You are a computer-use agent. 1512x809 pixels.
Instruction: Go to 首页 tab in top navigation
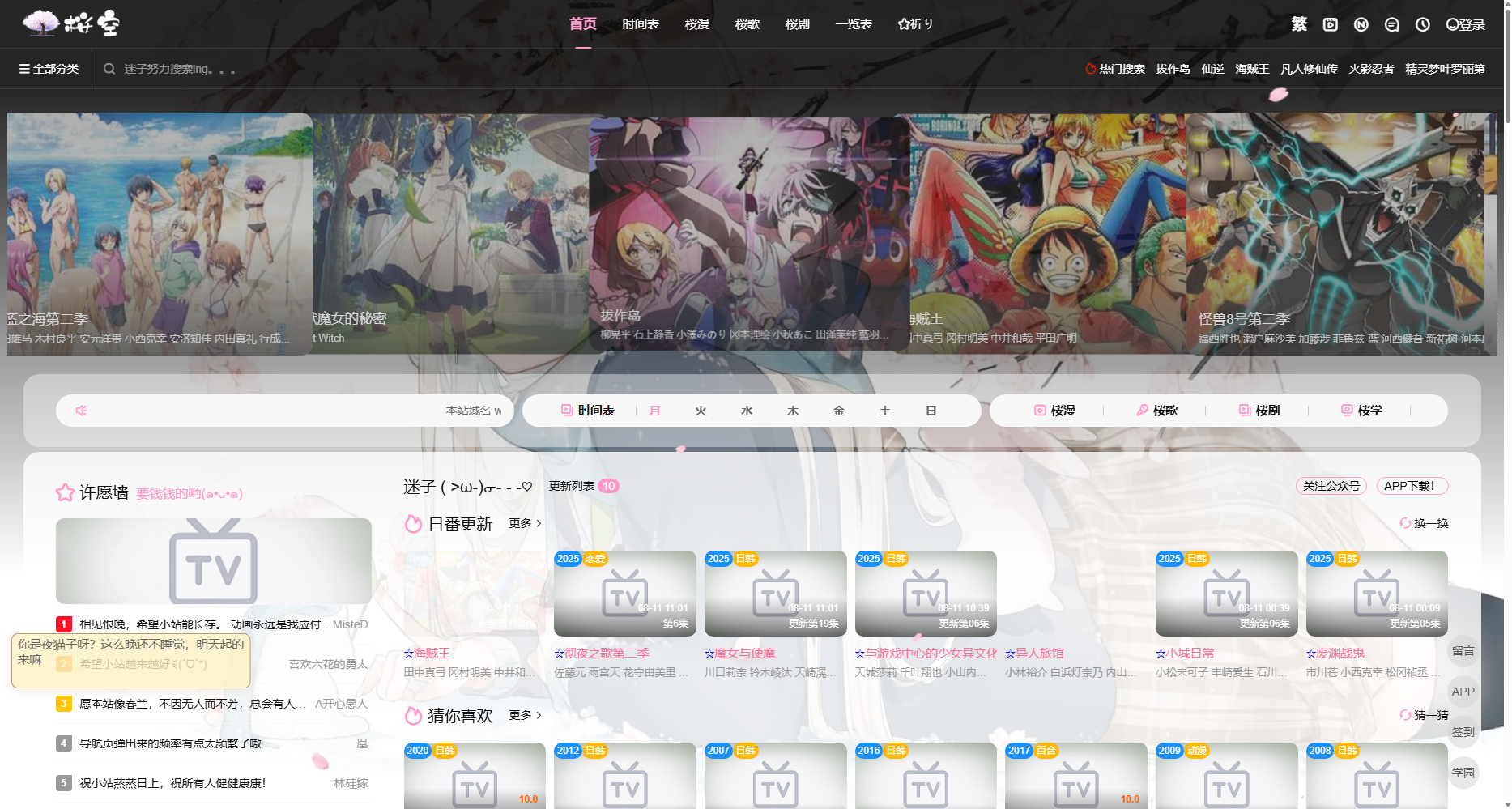[583, 24]
